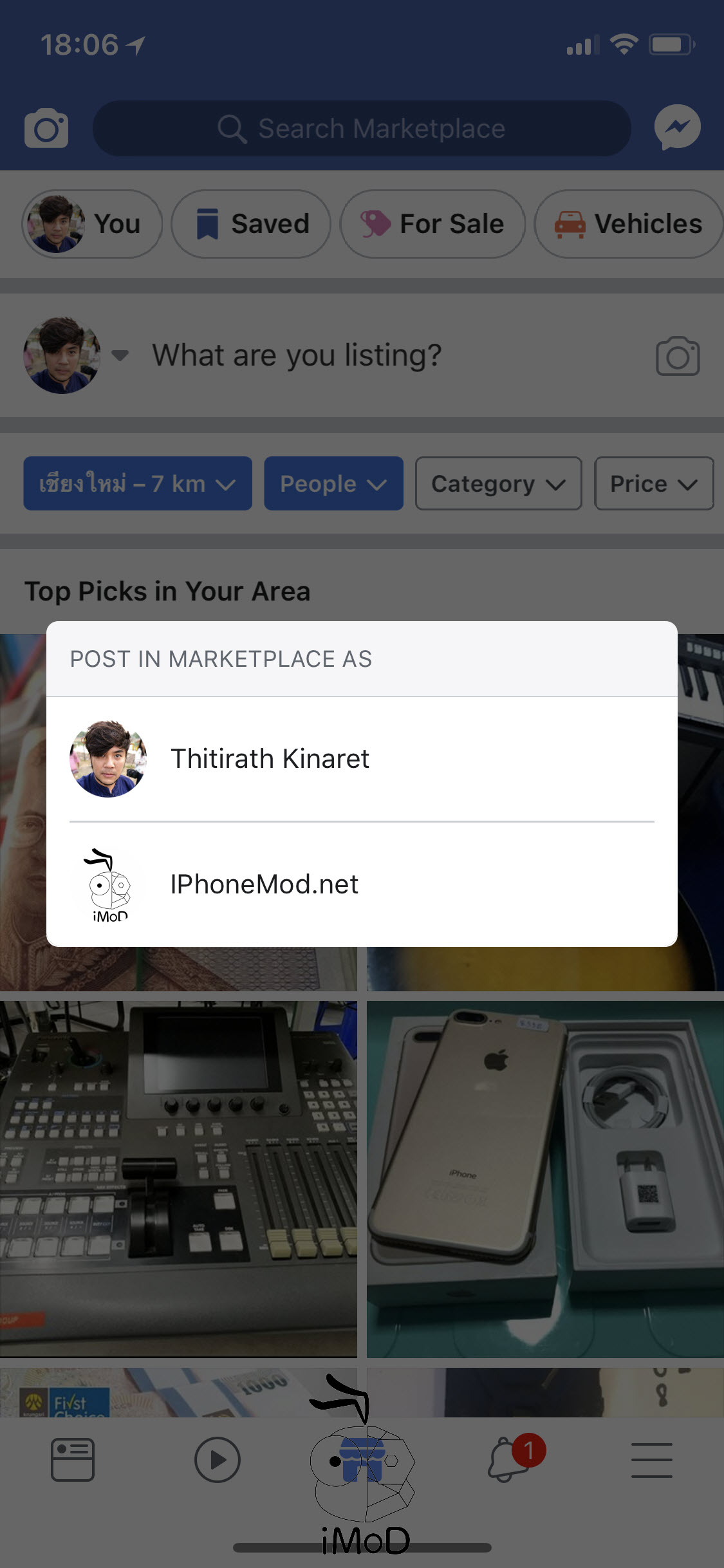Open the Saved items chip
Image resolution: width=724 pixels, height=1568 pixels.
coord(251,224)
